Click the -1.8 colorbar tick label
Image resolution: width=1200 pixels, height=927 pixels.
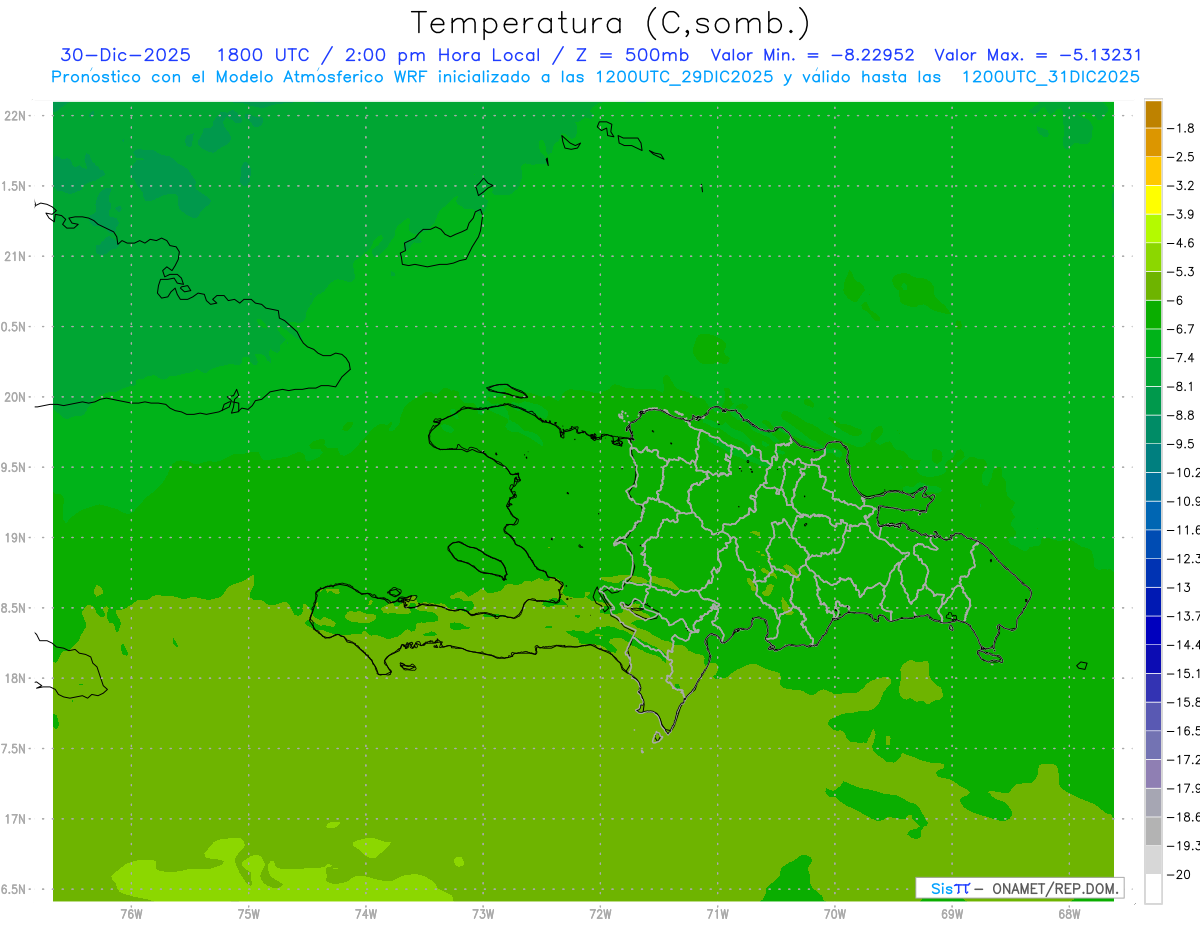(1181, 128)
